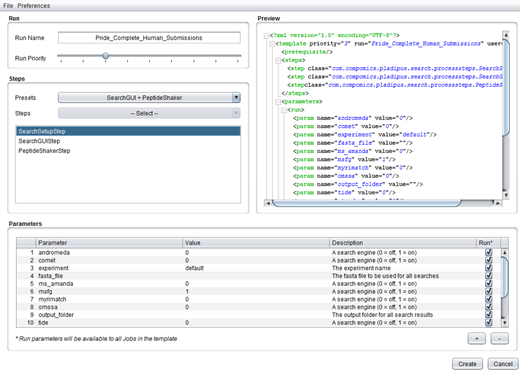Image resolution: width=520 pixels, height=370 pixels.
Task: Collapse the run node in preview
Action: click(284, 110)
